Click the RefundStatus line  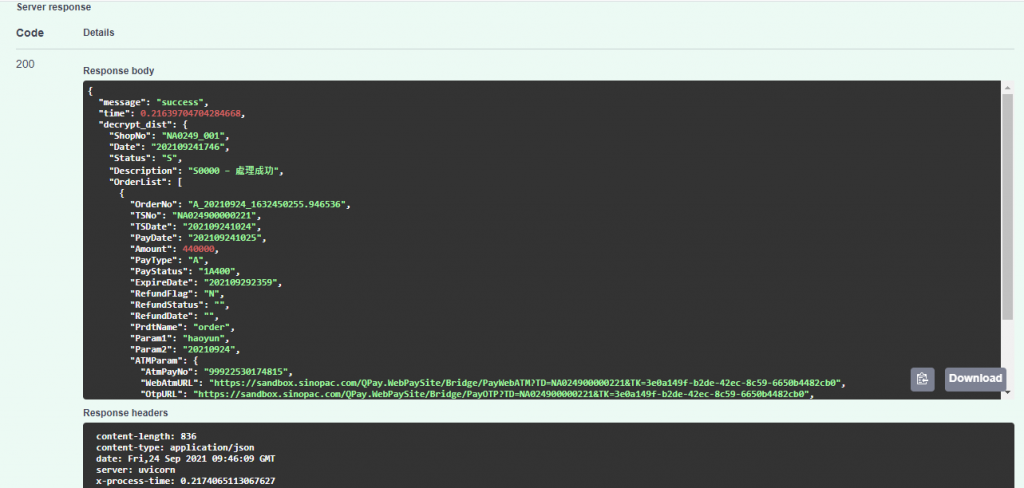pyautogui.click(x=179, y=305)
